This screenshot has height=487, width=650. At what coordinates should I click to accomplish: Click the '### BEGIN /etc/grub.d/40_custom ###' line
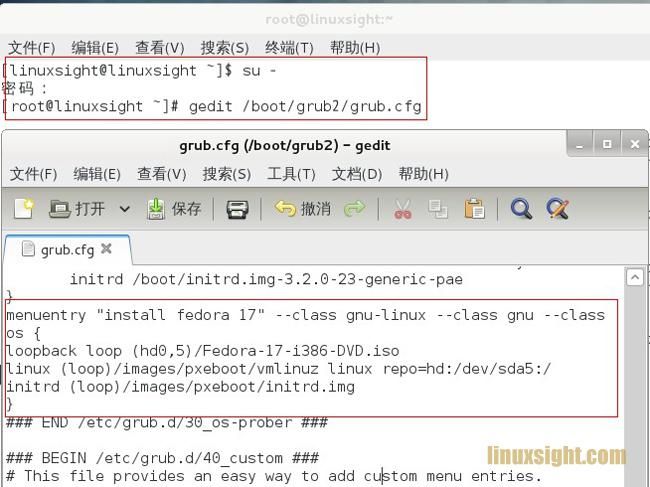point(162,458)
